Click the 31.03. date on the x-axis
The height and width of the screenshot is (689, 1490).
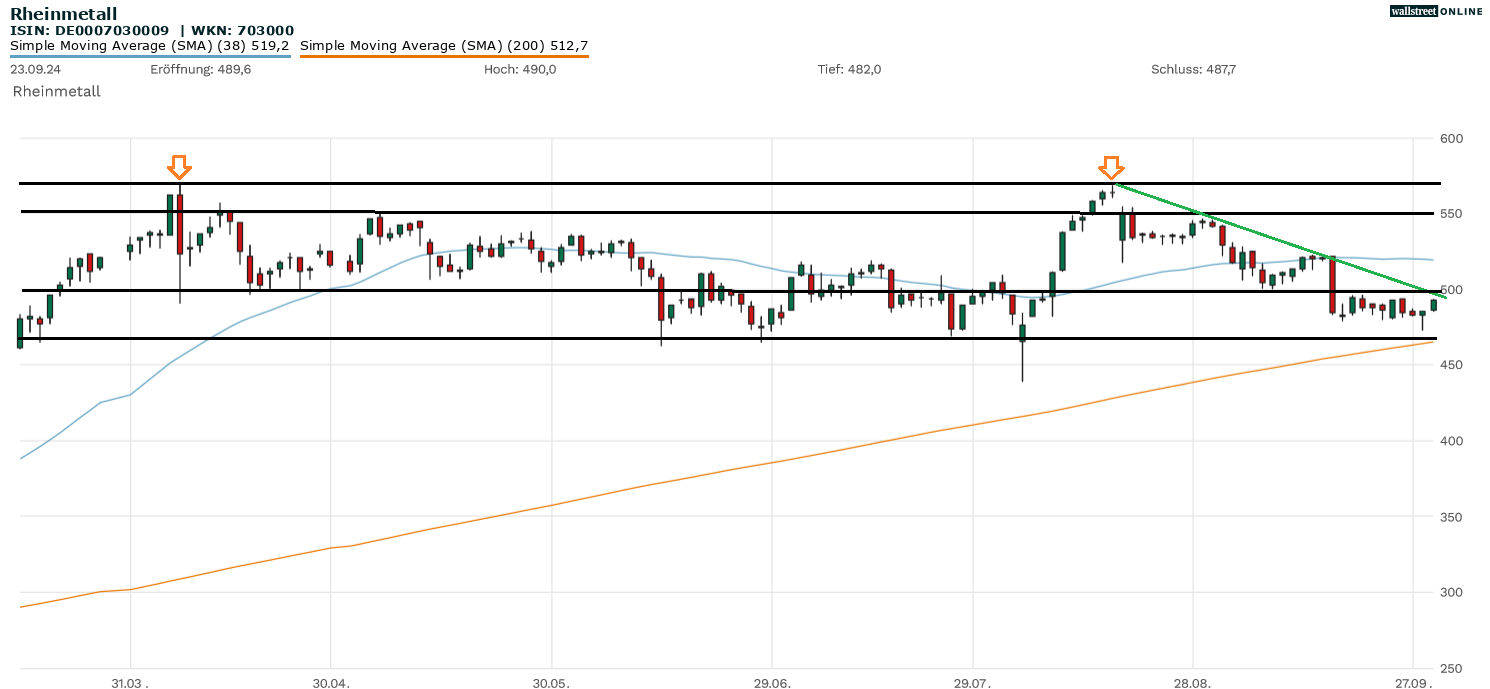point(129,683)
